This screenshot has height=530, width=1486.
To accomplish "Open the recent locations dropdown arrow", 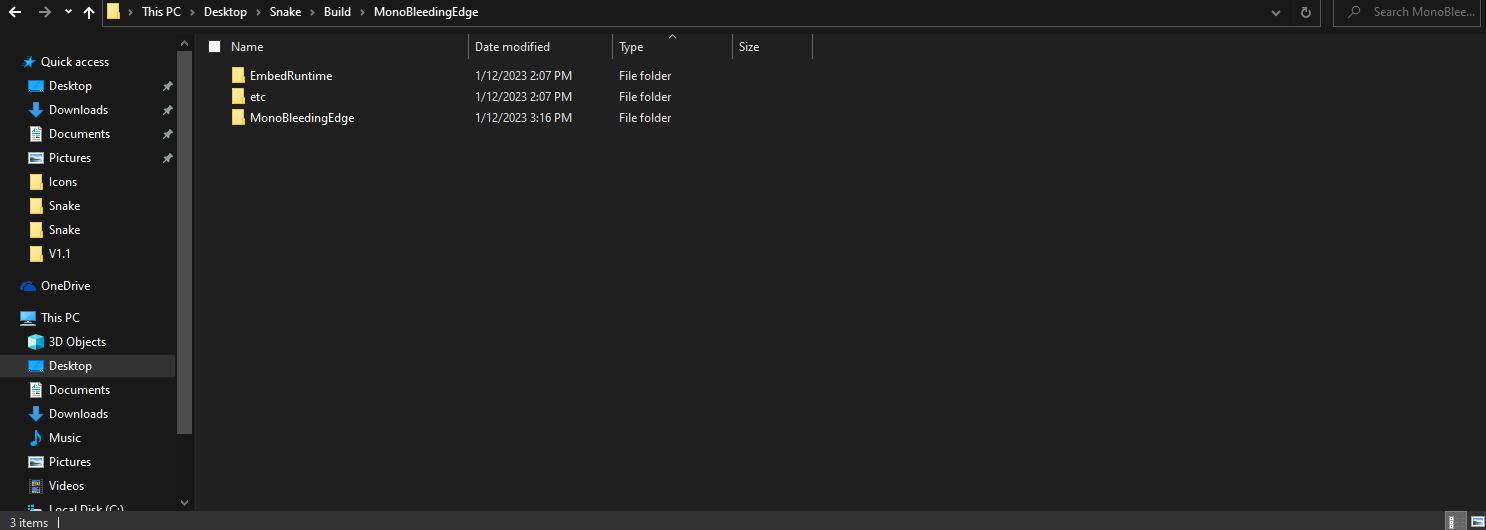I will [68, 13].
